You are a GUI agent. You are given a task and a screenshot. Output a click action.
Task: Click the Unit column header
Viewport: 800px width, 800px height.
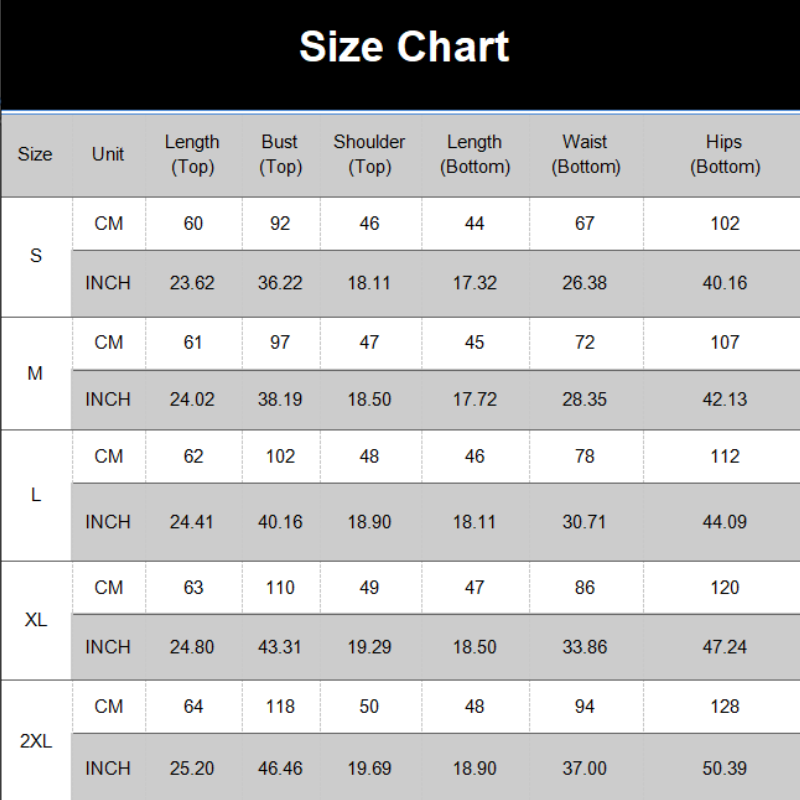108,155
